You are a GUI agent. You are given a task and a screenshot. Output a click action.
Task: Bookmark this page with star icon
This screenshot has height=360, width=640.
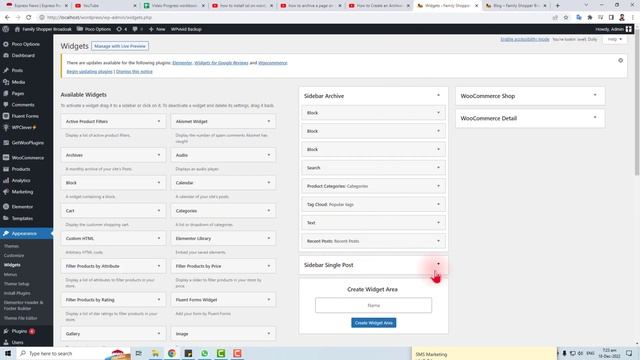566,18
